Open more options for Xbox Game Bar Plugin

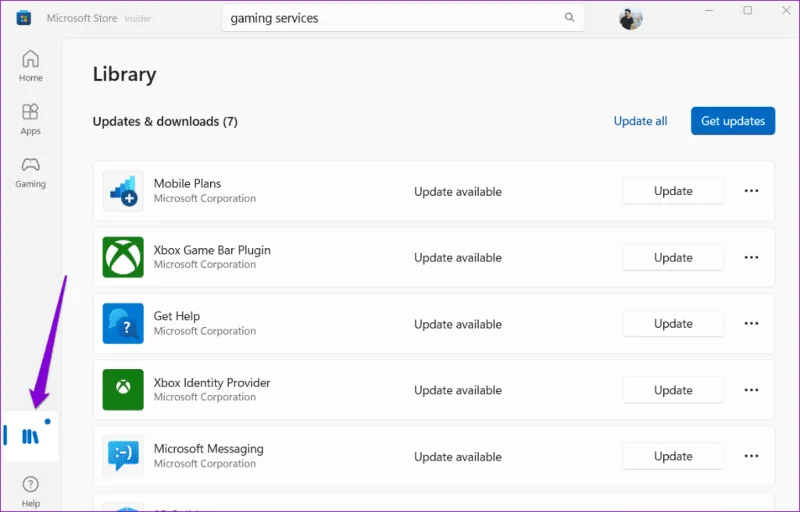coord(751,257)
